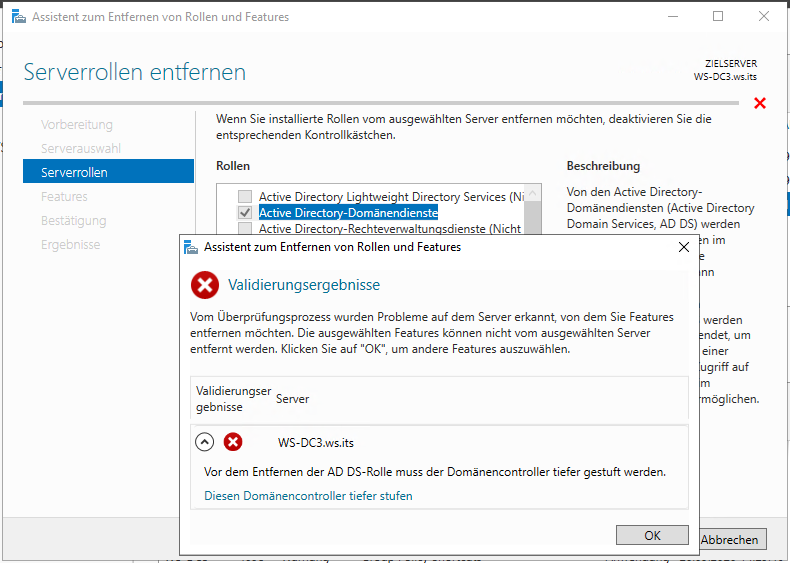Toggle Active Directory-Rechteverwaltungsdienste checkbox
The width and height of the screenshot is (790, 563).
245,228
